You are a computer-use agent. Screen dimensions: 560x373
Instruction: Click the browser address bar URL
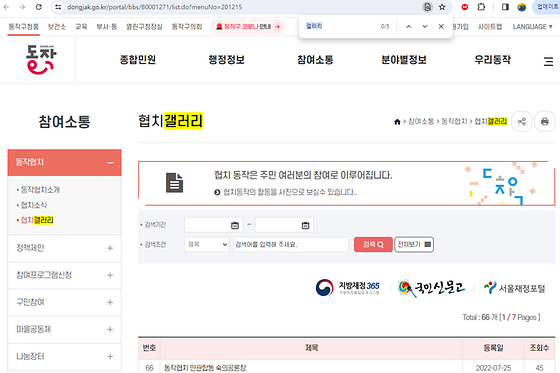154,7
